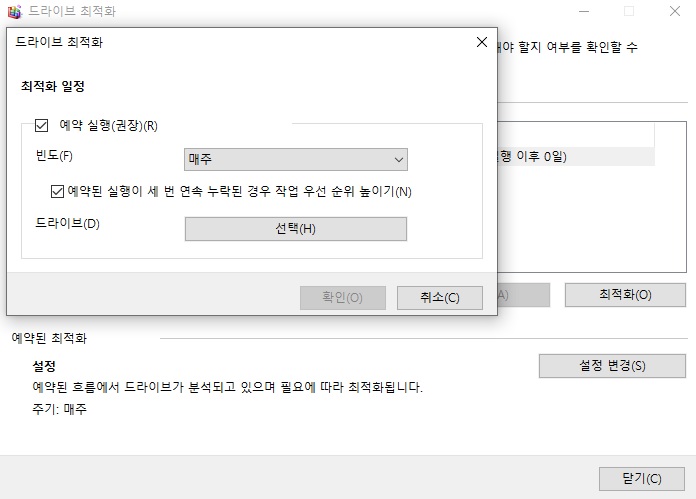The width and height of the screenshot is (696, 499).
Task: Click the drive row showing 이후 0일
Action: (576, 156)
